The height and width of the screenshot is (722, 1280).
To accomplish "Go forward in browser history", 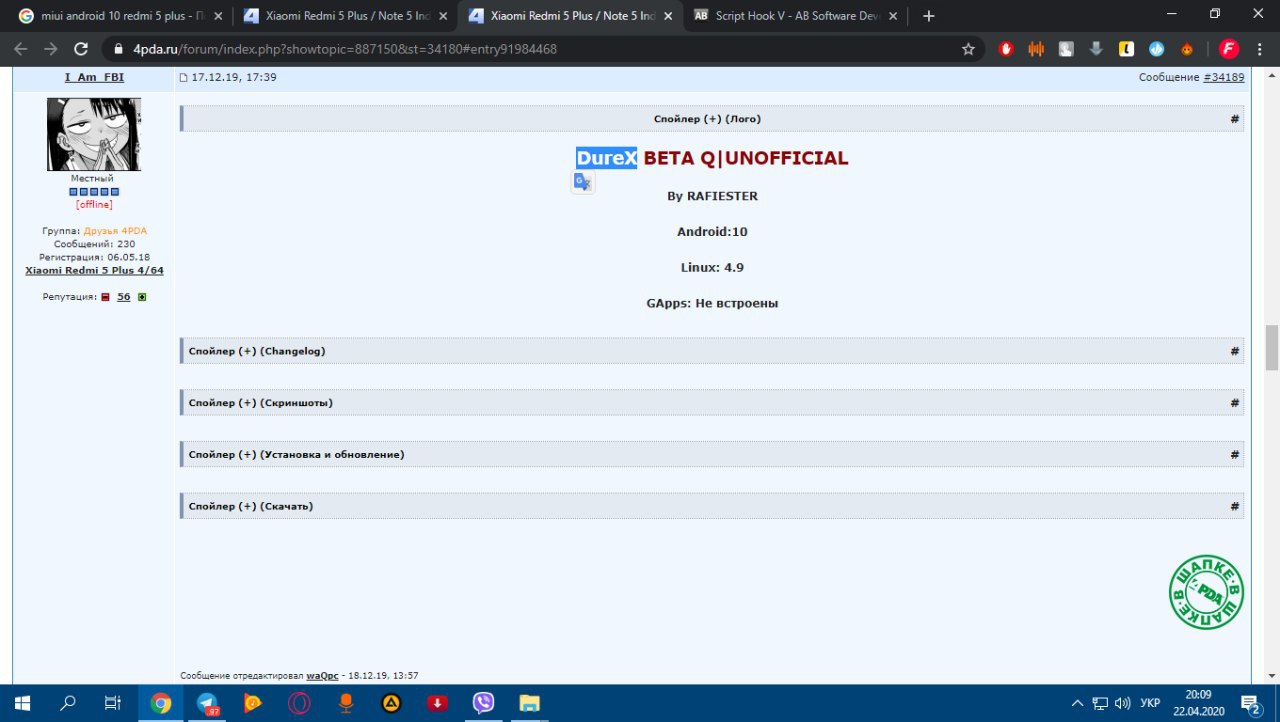I will 51,48.
